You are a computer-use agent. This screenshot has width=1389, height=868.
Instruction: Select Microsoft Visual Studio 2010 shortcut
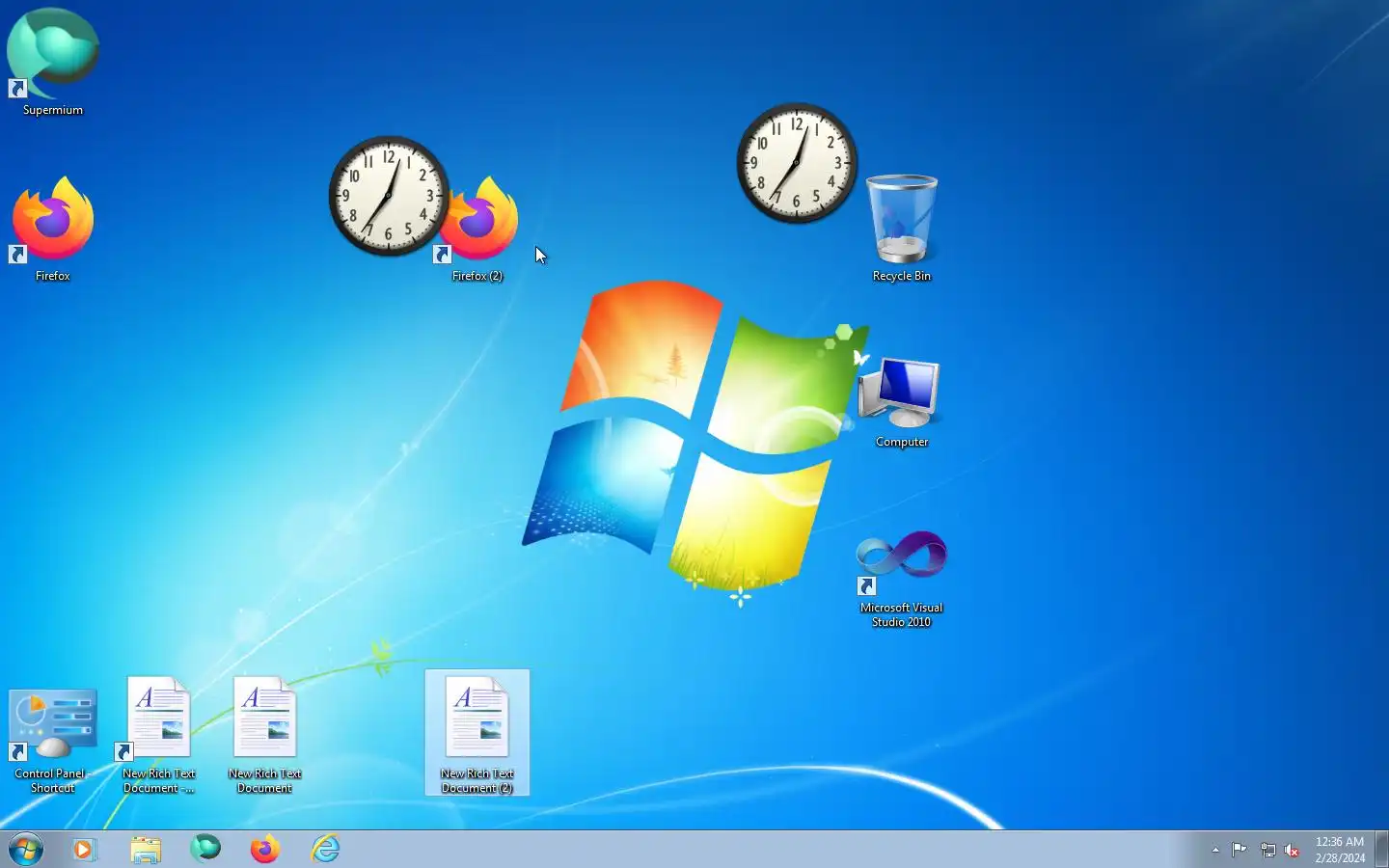coord(902,579)
